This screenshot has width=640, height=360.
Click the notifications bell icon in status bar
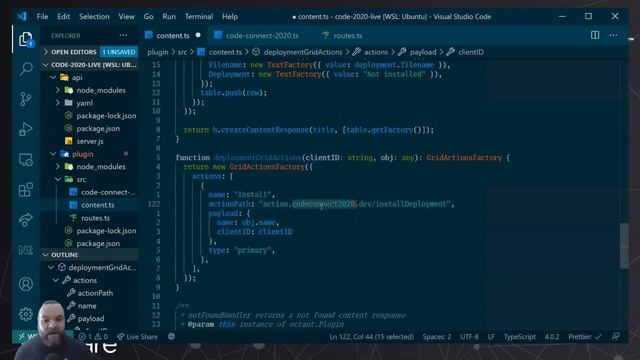616,337
